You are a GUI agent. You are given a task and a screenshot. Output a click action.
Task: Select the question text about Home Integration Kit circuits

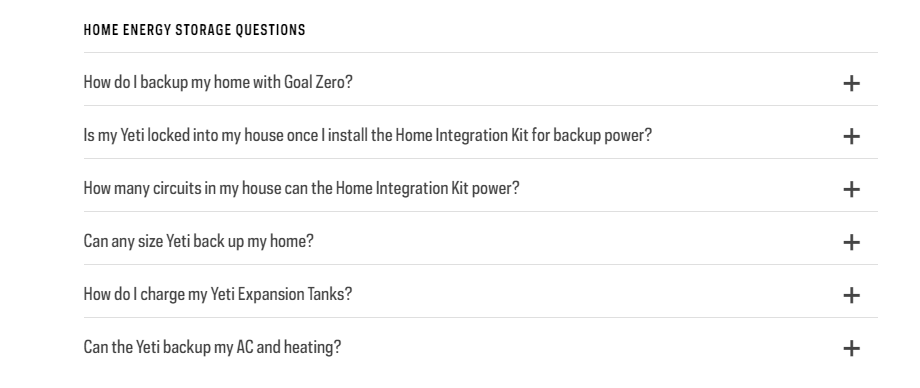coord(302,188)
